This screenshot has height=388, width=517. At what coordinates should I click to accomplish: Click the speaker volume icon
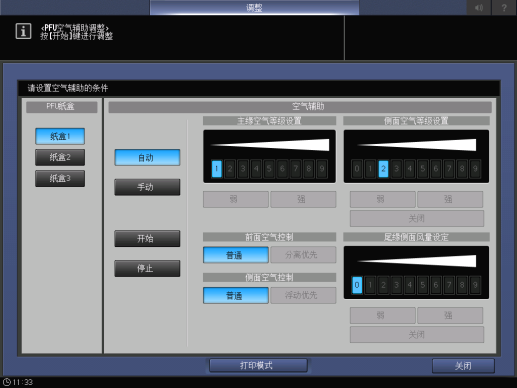[x=479, y=7]
